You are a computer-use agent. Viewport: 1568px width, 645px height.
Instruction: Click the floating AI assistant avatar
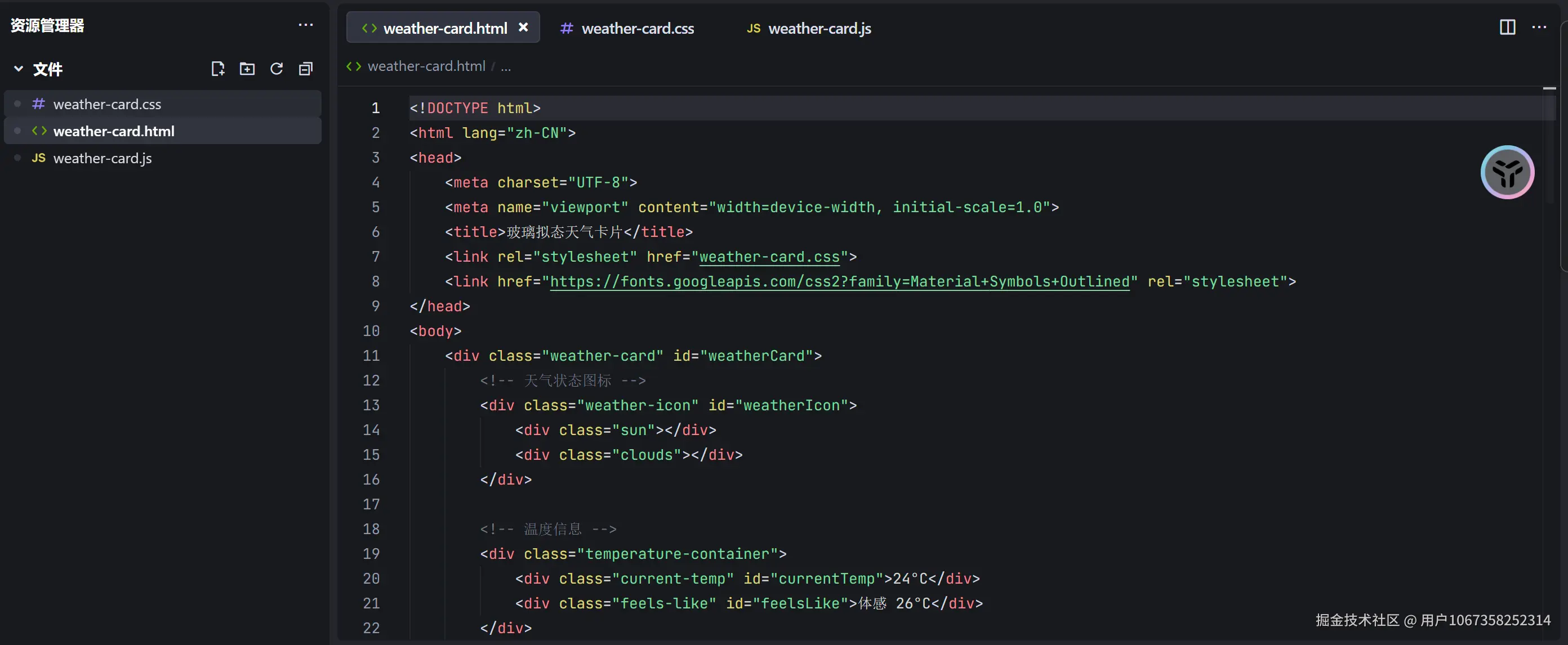pos(1507,172)
